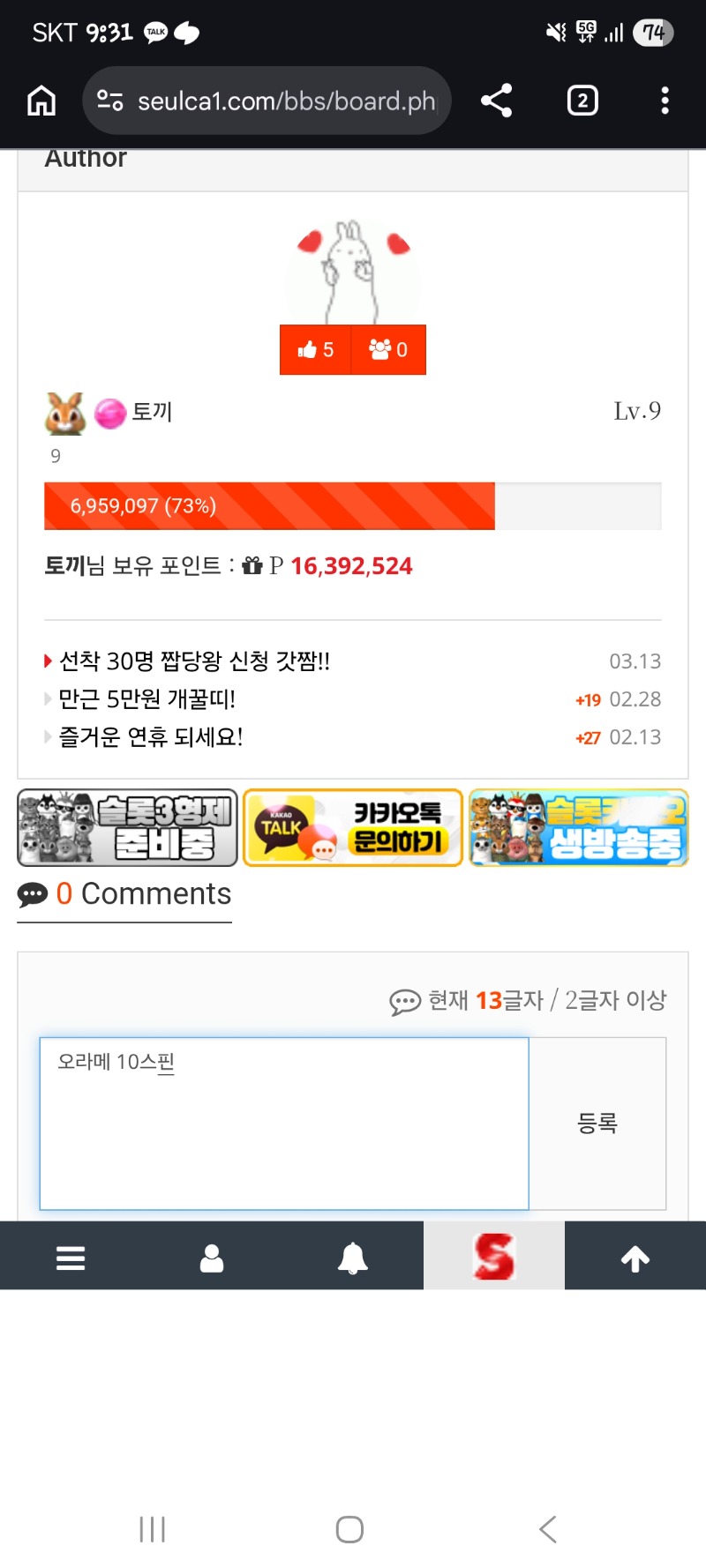This screenshot has height=1568, width=706.
Task: Open the site info icon in address bar
Action: [109, 101]
